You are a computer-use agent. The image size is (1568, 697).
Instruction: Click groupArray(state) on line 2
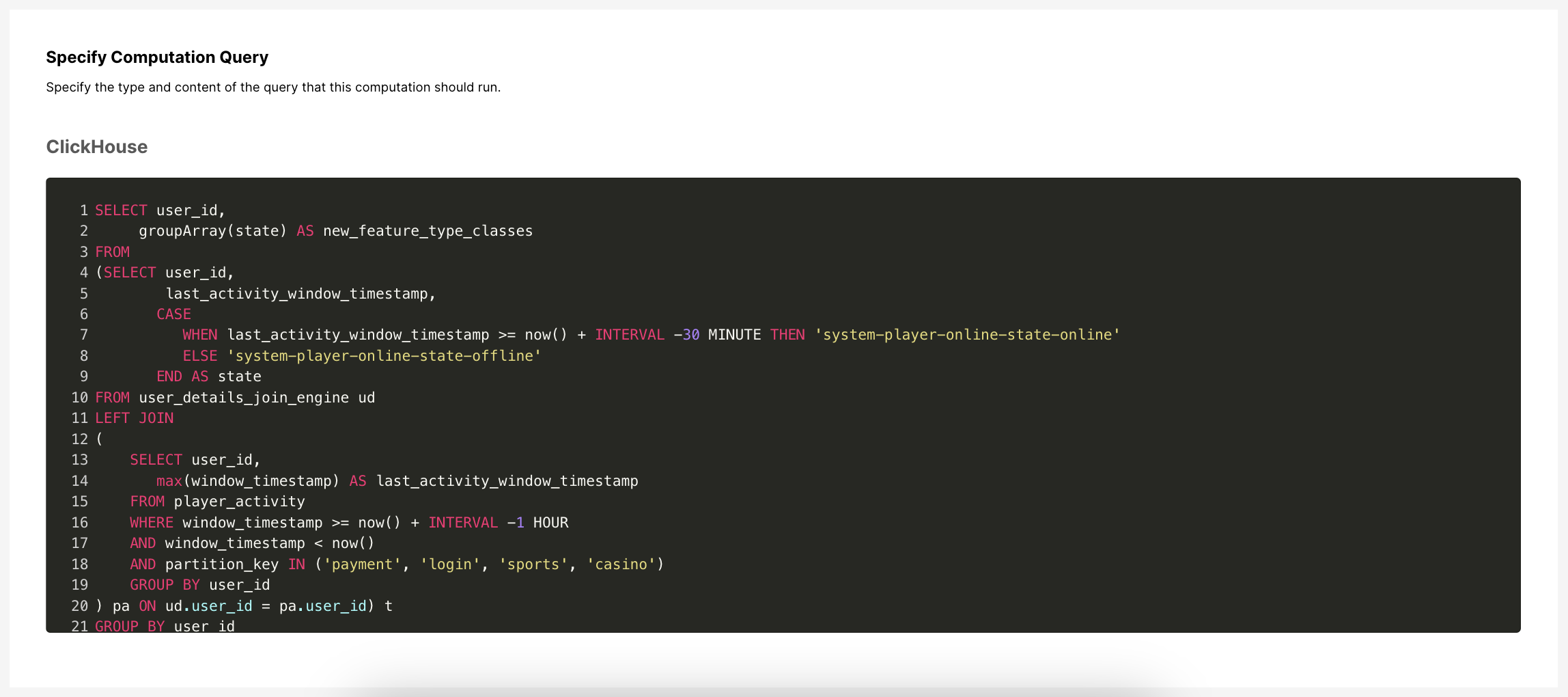[212, 231]
